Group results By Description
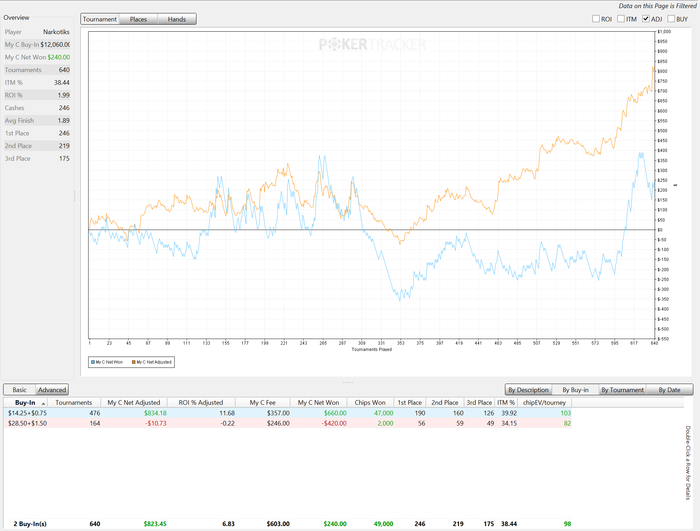 click(528, 389)
